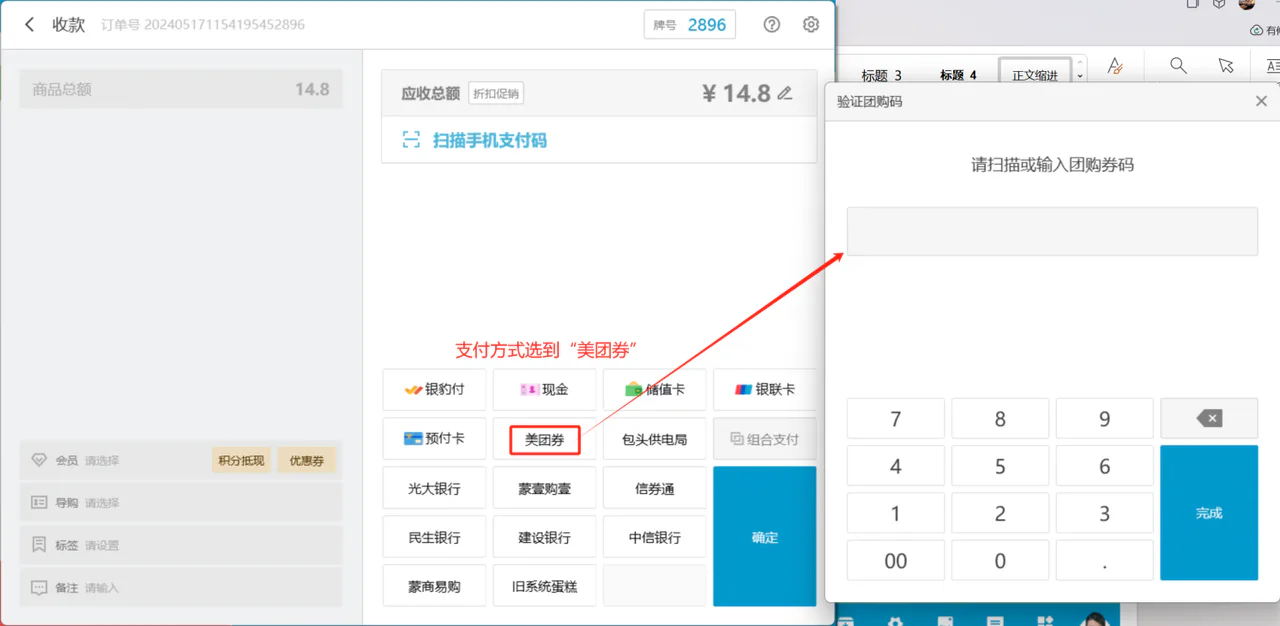Focus the 团购券码 input field
1280x626 pixels.
click(1052, 231)
